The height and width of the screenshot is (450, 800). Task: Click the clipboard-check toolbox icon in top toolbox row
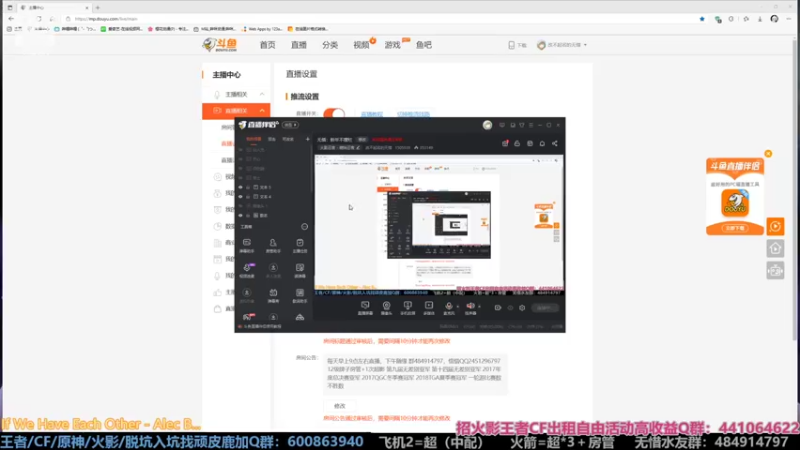click(299, 243)
